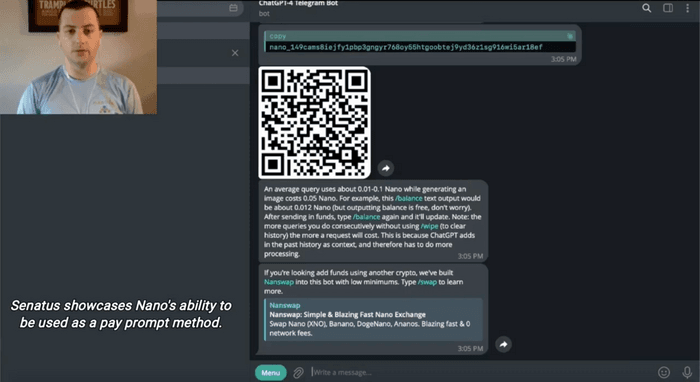Close the left panel with X icon

pos(235,53)
